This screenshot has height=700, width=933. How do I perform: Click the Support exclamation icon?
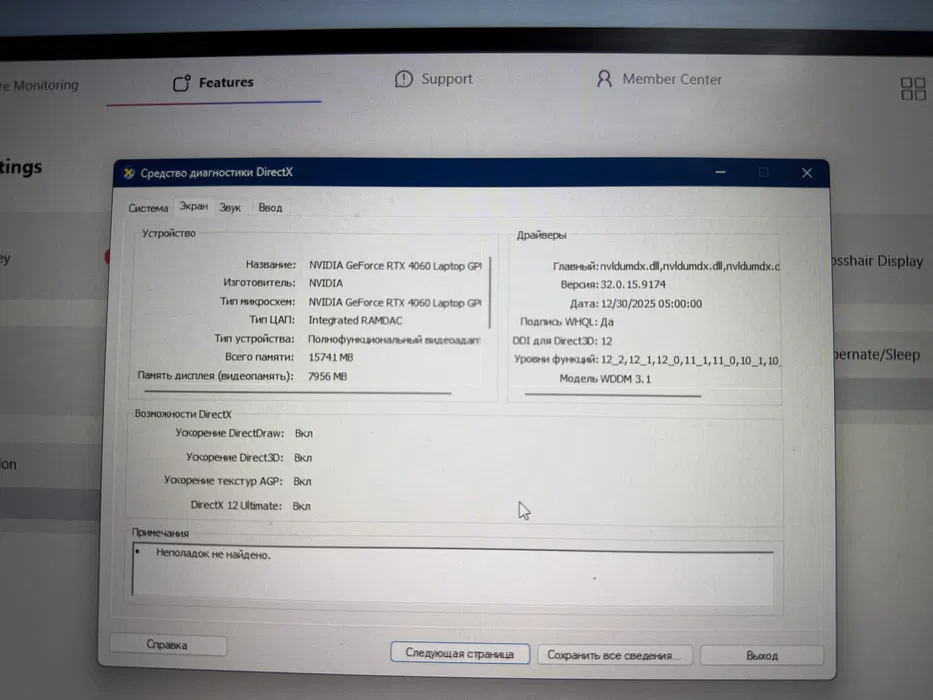pos(404,78)
